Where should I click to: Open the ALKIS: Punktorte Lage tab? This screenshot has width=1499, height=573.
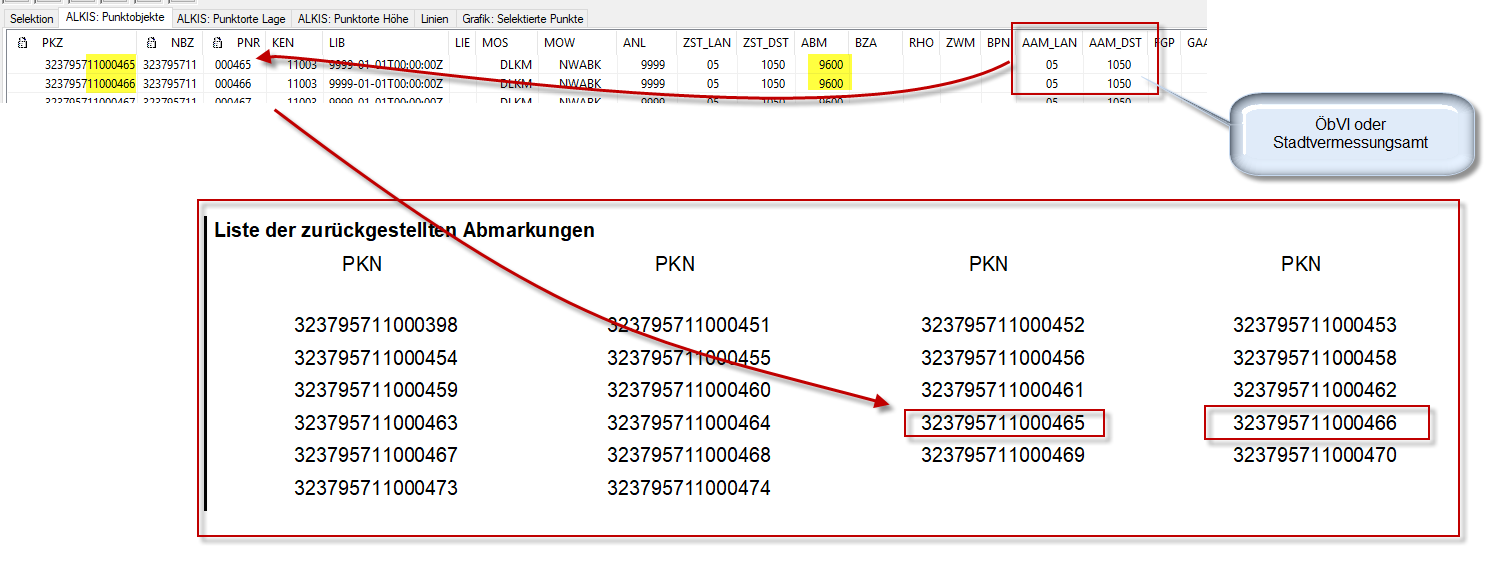232,19
